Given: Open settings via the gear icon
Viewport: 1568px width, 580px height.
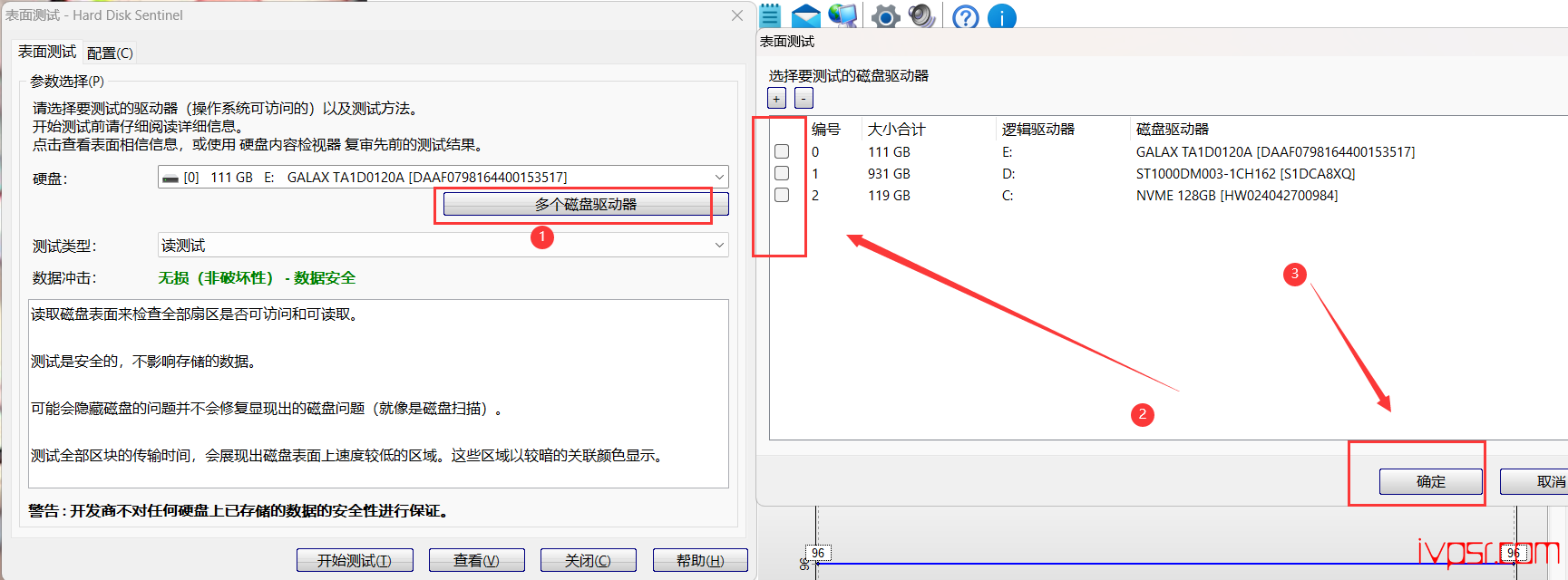Looking at the screenshot, I should 885,16.
